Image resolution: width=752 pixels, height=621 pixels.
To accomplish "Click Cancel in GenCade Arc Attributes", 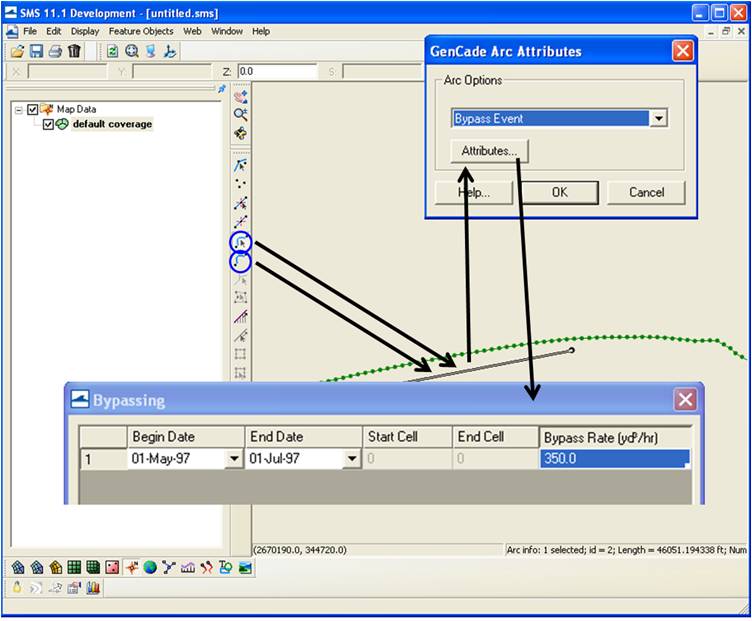I will pos(646,193).
